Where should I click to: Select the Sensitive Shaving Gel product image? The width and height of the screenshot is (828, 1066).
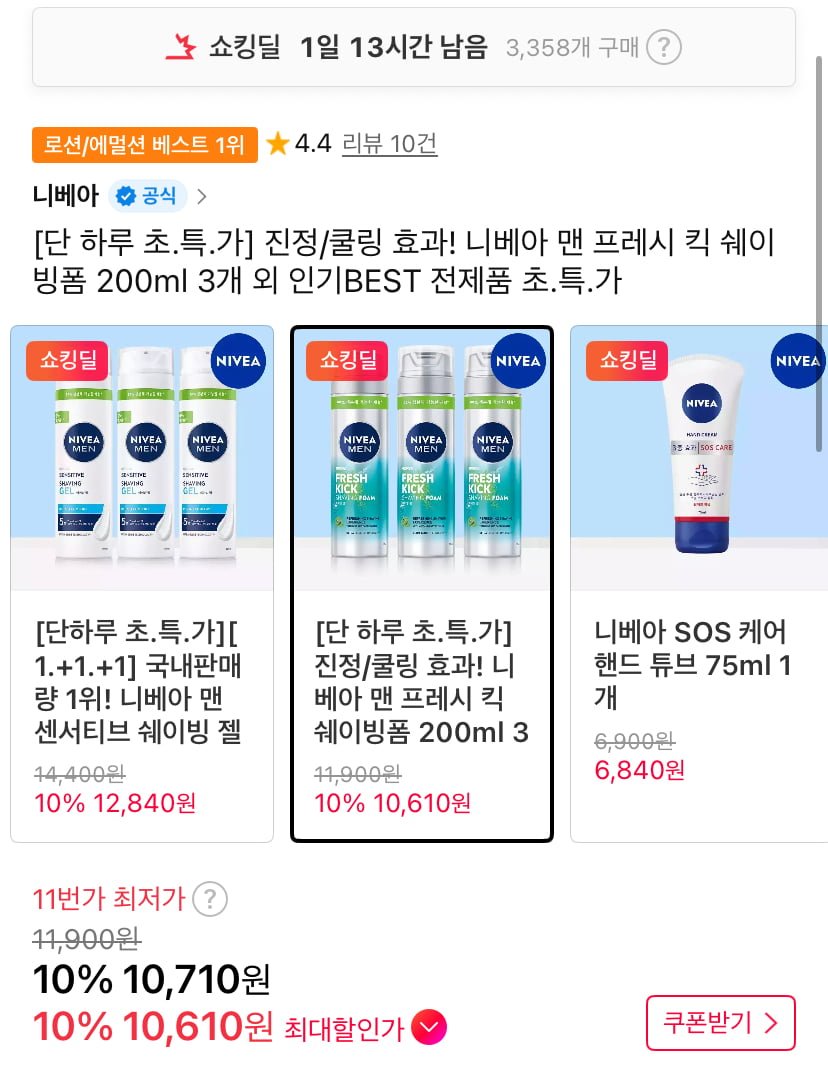click(142, 458)
